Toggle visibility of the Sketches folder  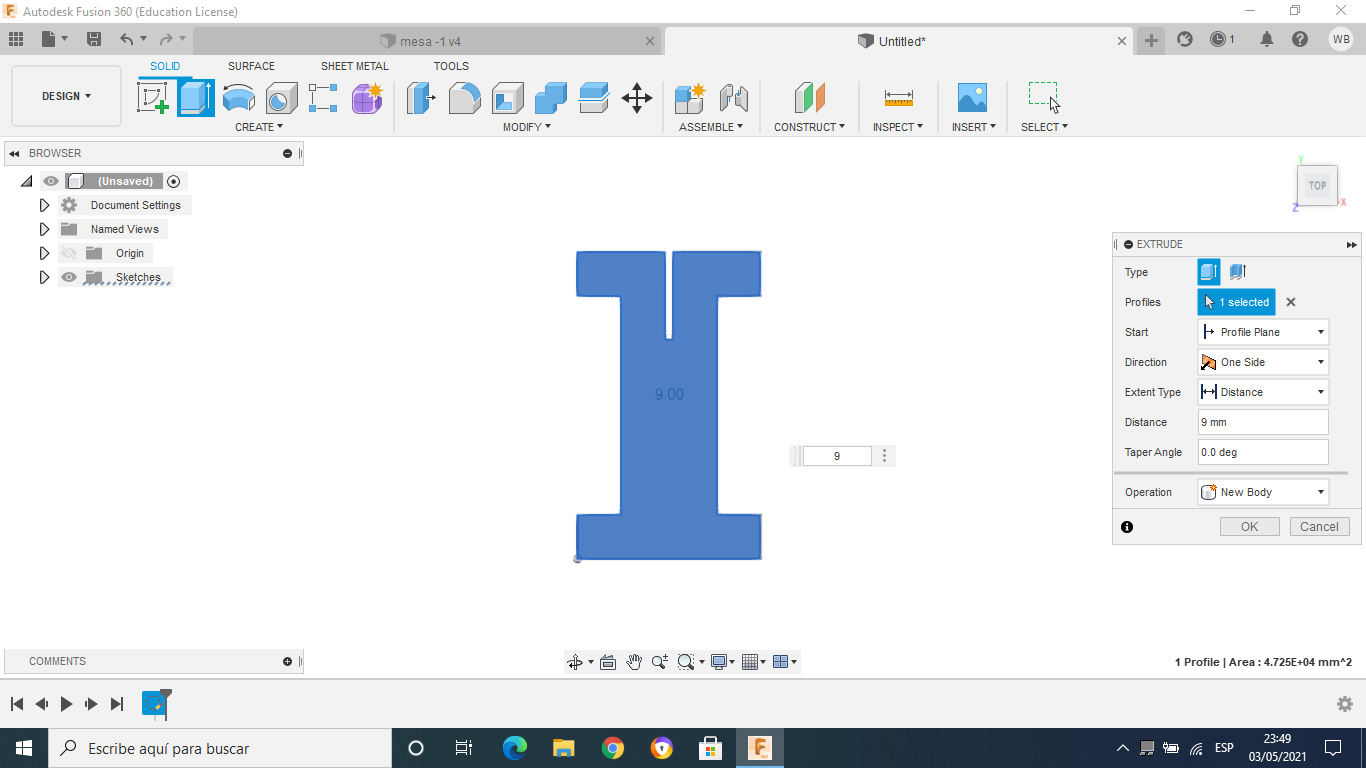(68, 277)
